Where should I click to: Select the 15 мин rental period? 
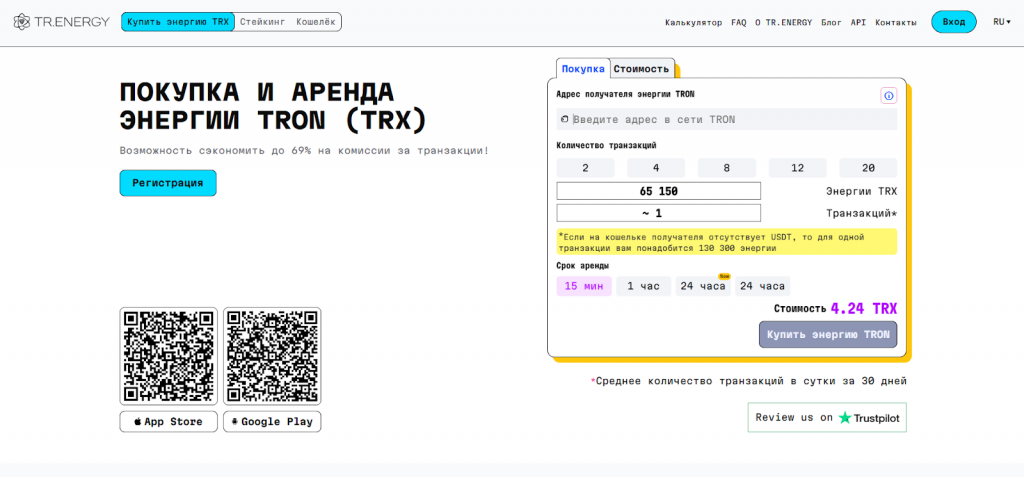584,286
